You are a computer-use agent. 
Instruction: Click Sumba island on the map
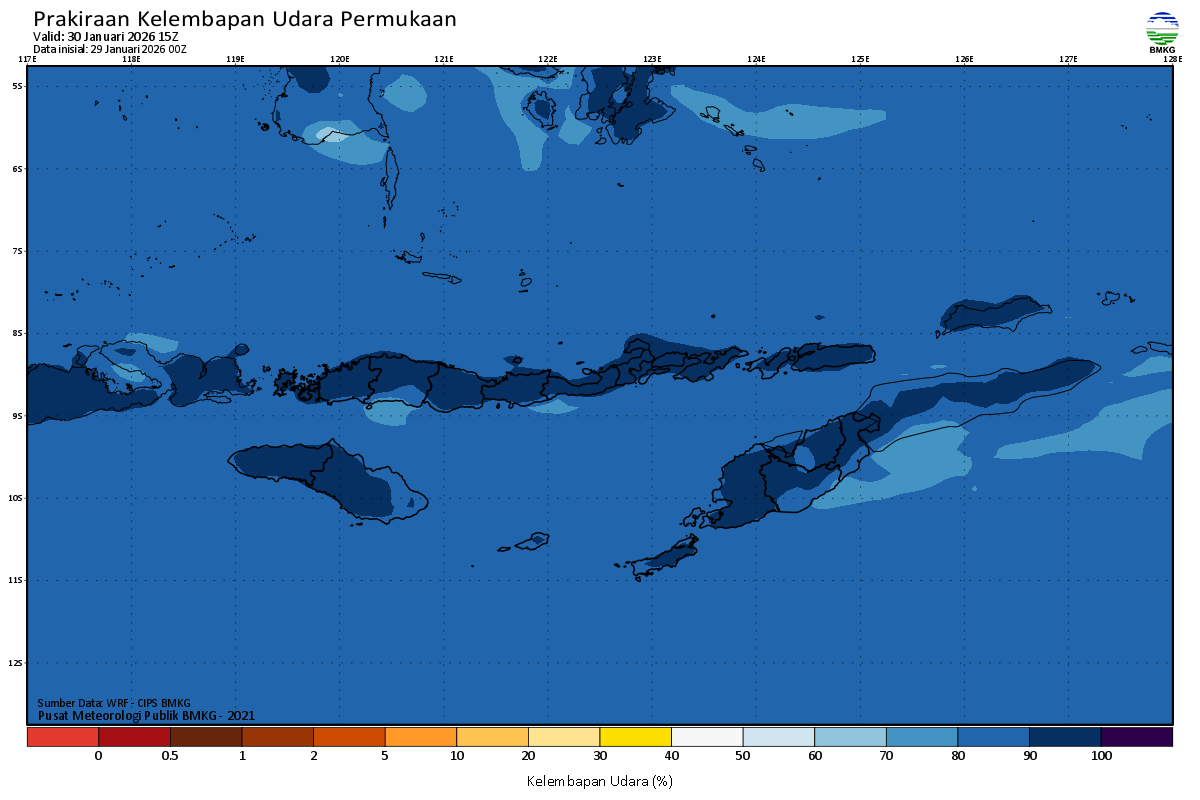pyautogui.click(x=320, y=478)
